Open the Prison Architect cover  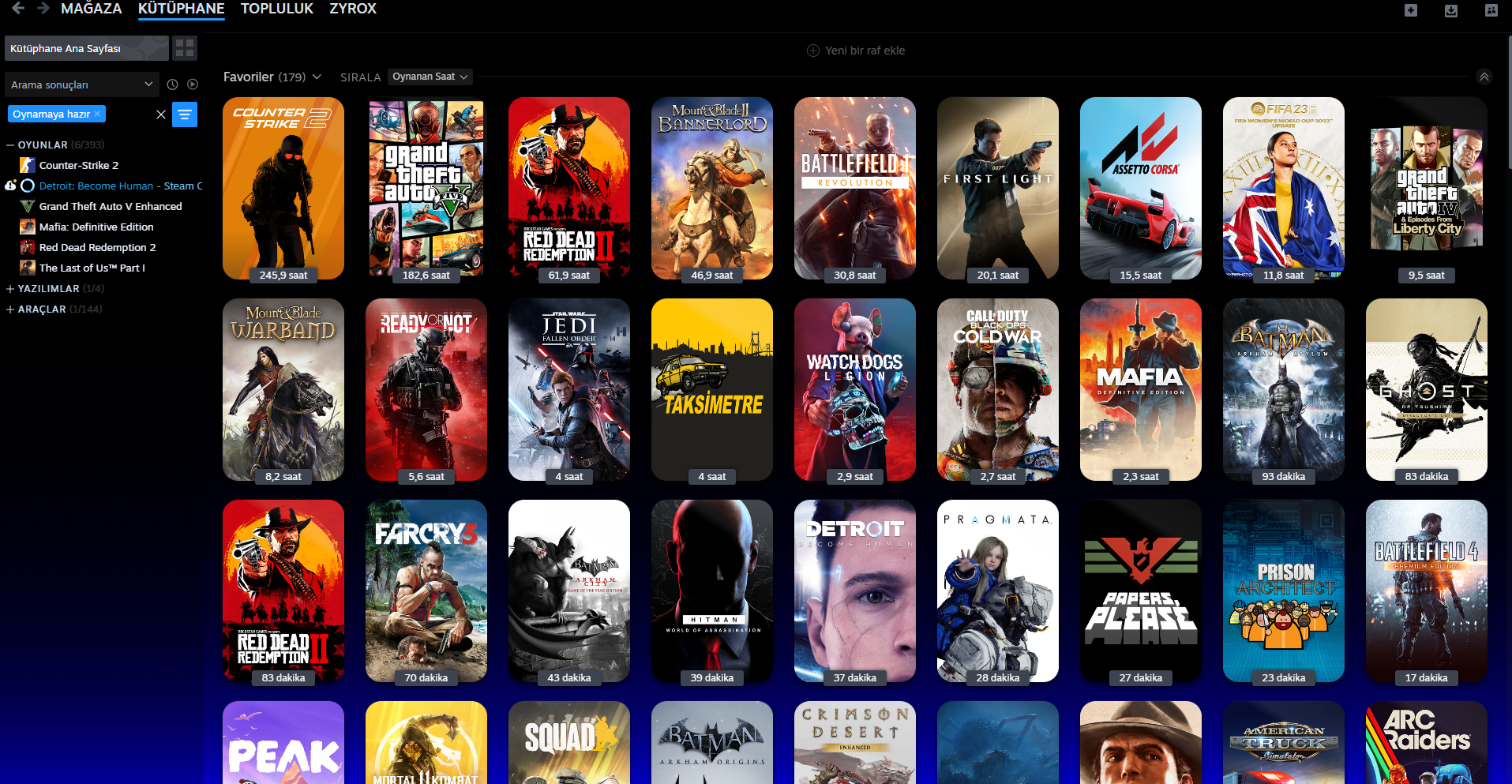pyautogui.click(x=1284, y=591)
